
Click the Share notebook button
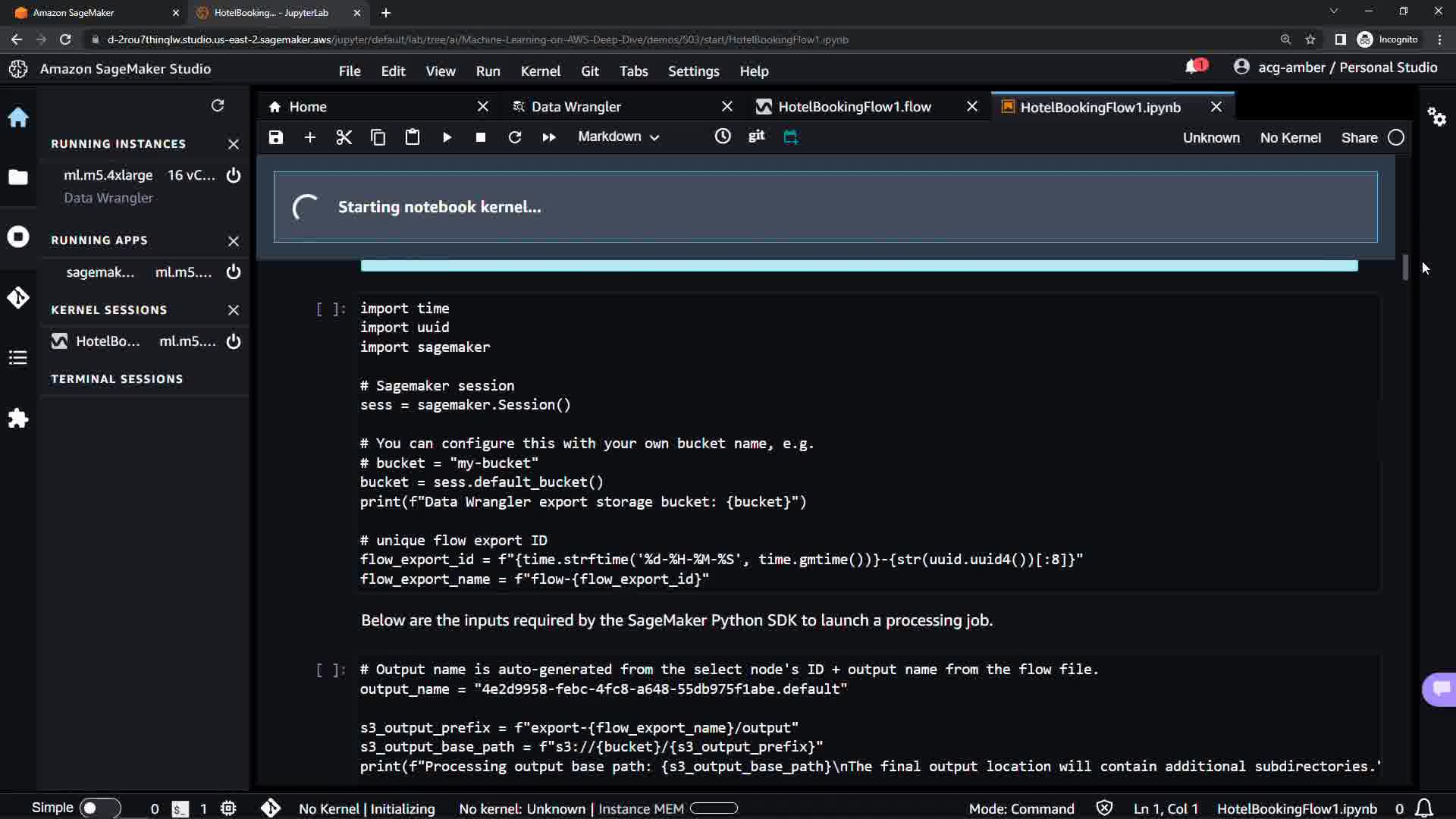1359,138
